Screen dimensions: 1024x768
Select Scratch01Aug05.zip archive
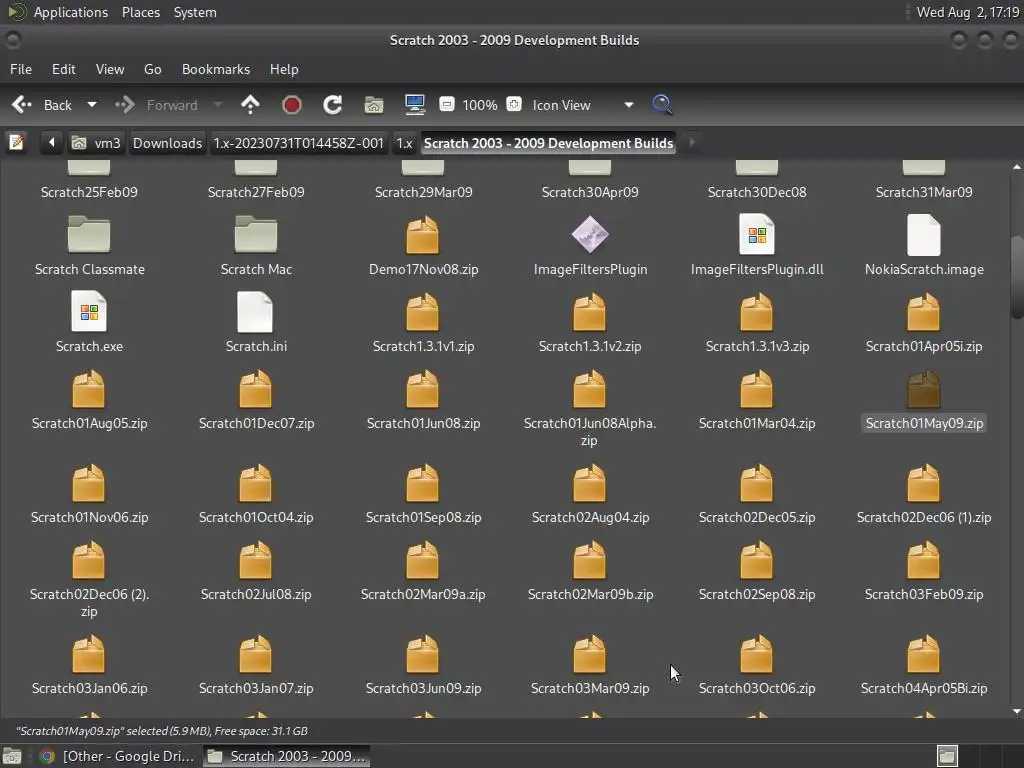[89, 400]
